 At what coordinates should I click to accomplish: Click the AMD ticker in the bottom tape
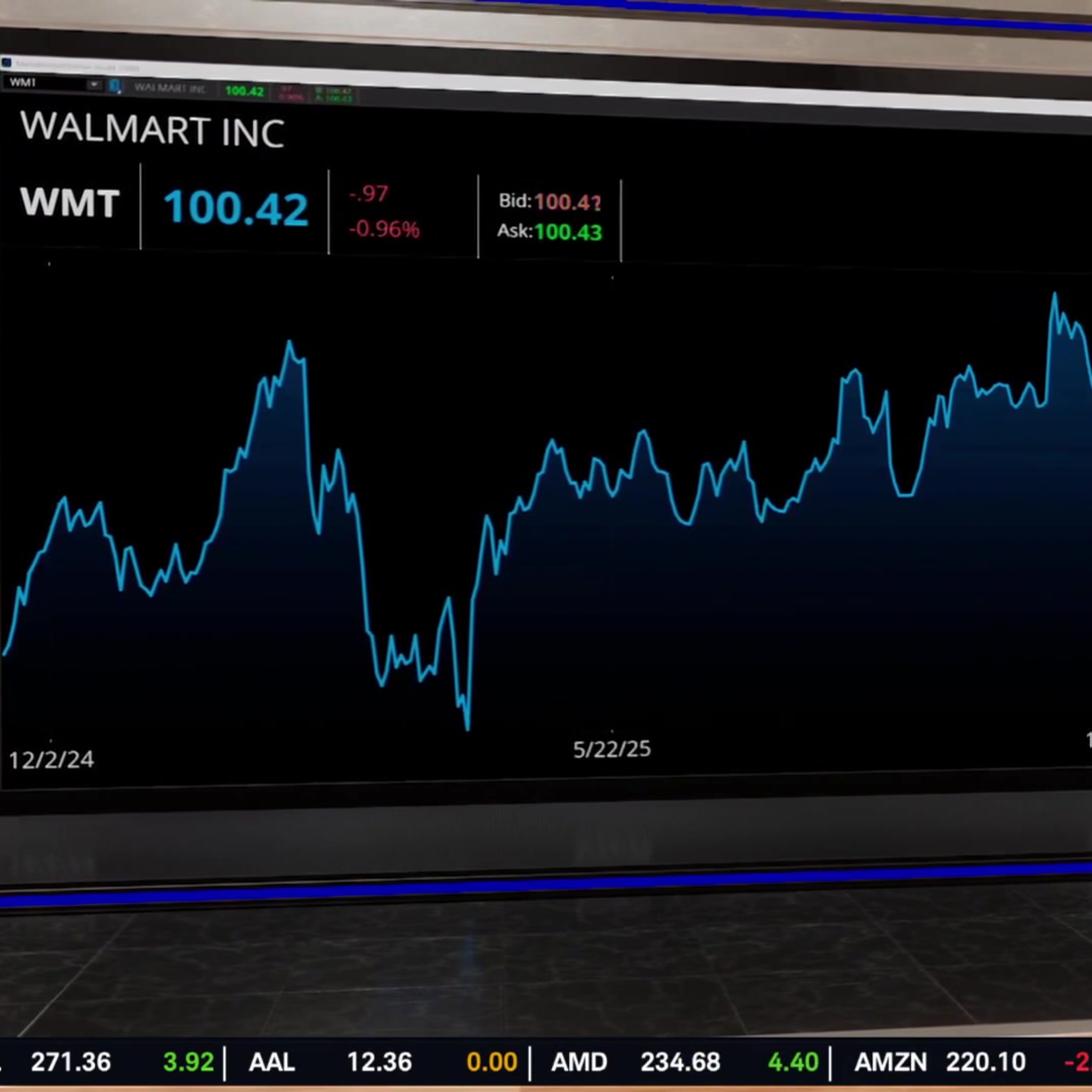pos(579,1062)
